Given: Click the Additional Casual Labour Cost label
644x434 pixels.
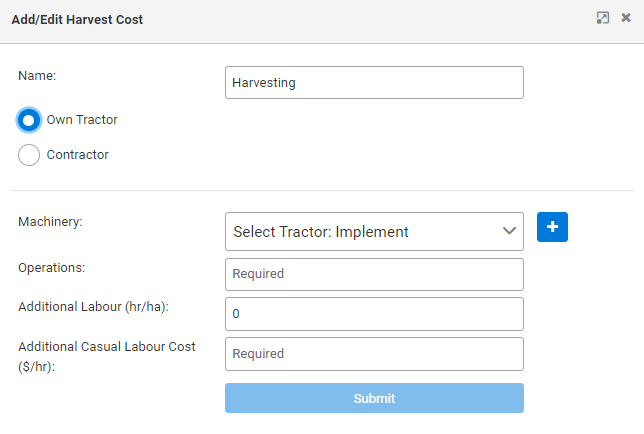Looking at the screenshot, I should (106, 346).
